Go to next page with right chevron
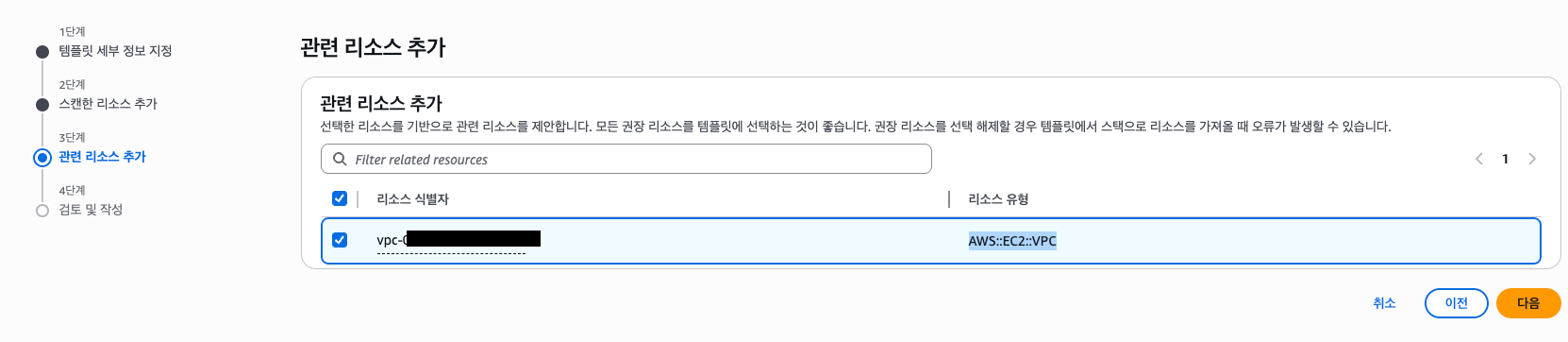The image size is (1568, 342). (1532, 159)
